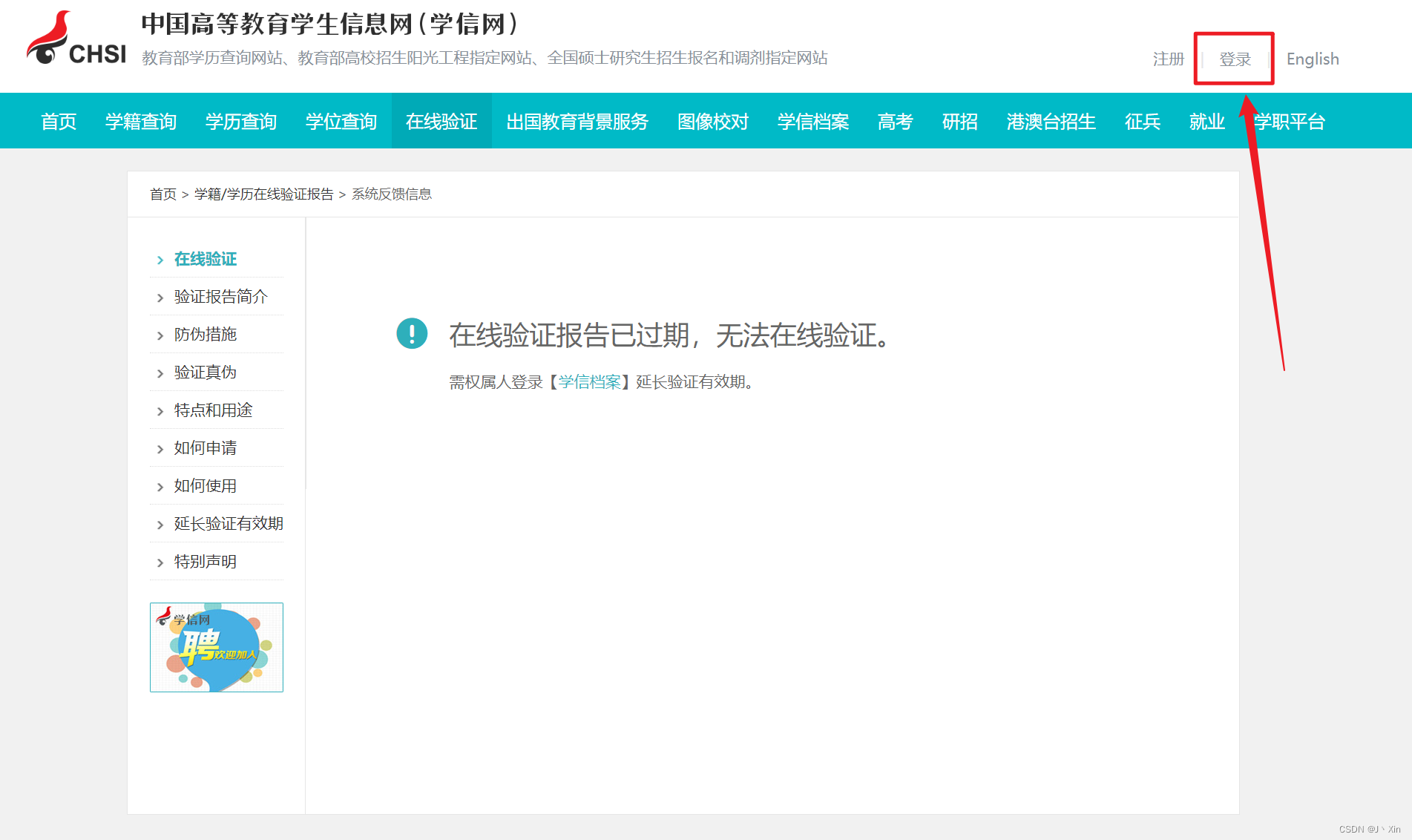Viewport: 1412px width, 840px height.
Task: Open 如何申请 sidebar item
Action: 206,448
